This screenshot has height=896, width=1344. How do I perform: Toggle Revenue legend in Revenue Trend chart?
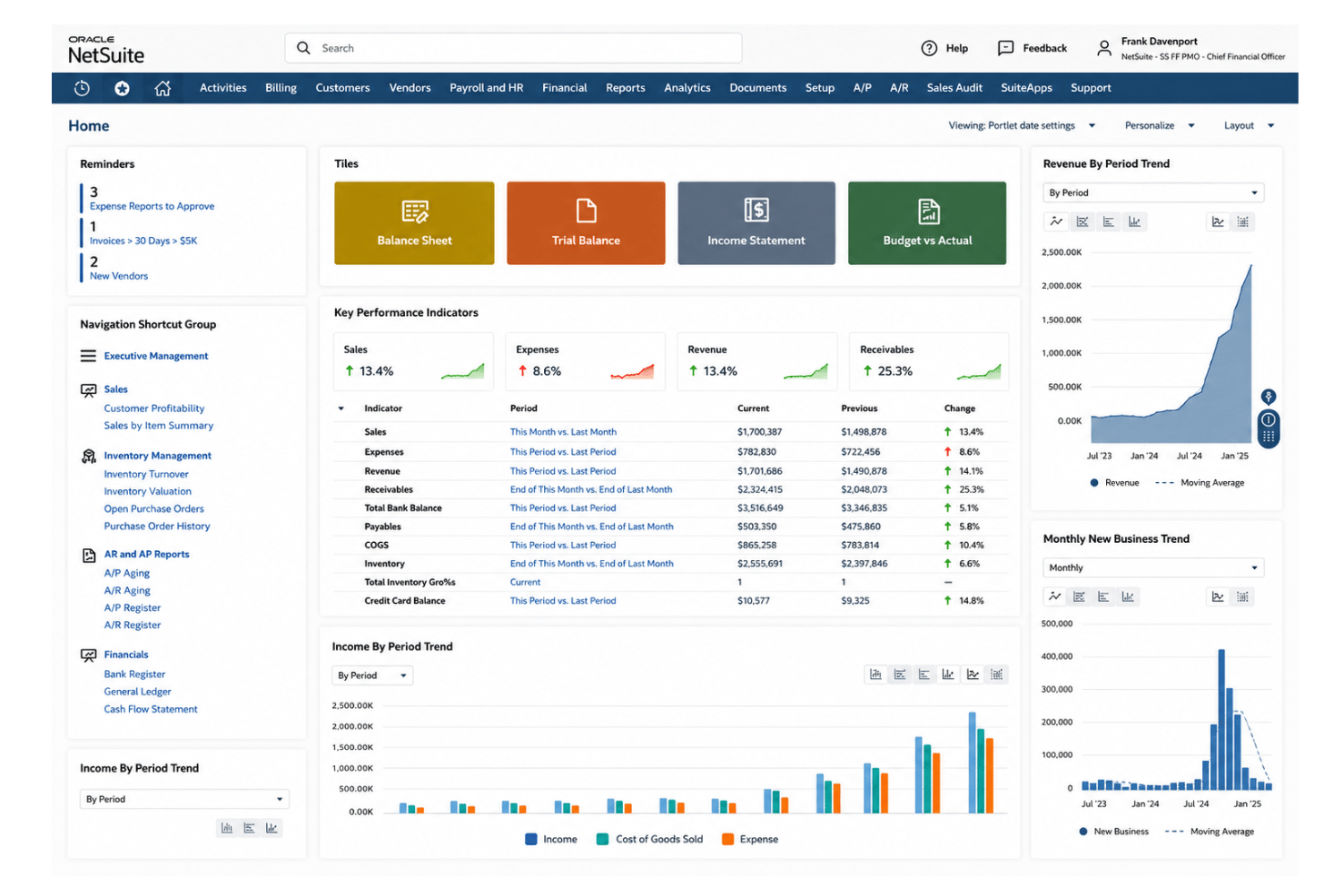[1114, 483]
